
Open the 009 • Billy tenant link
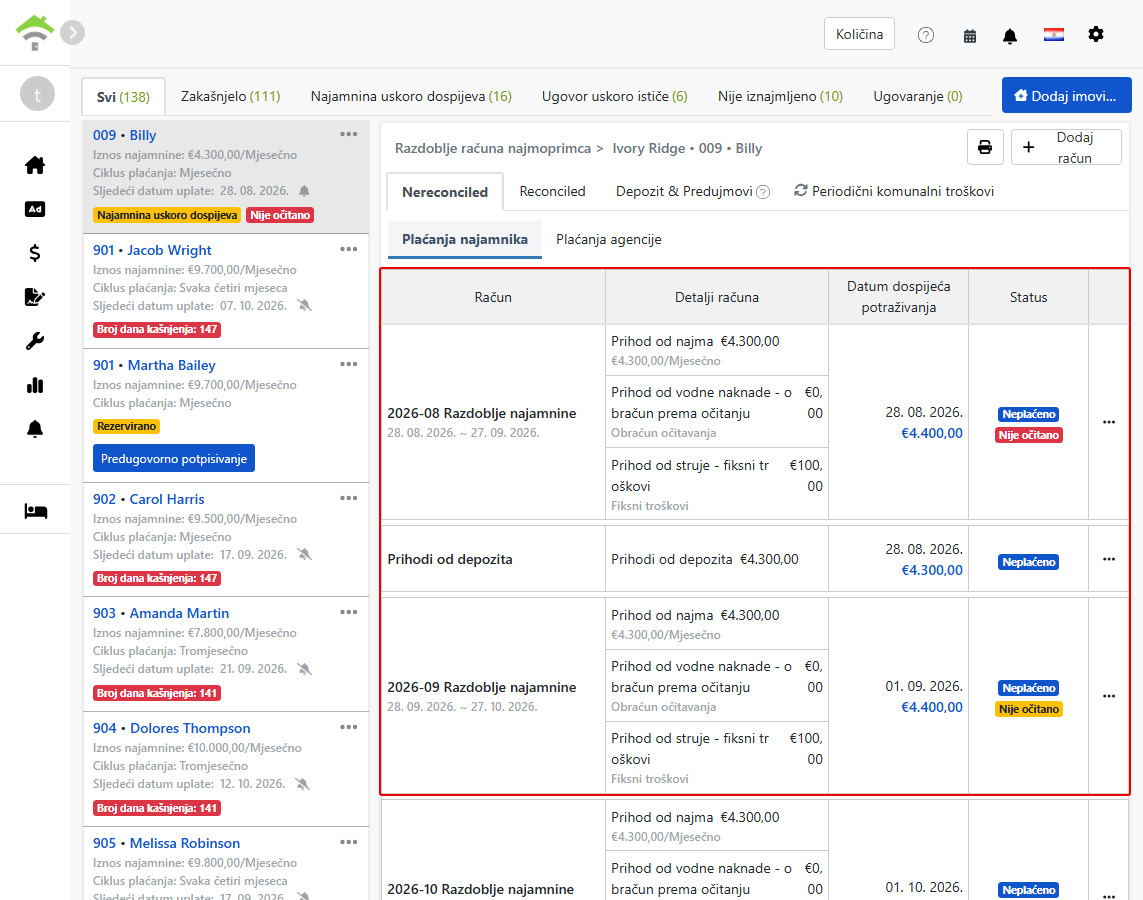click(x=125, y=135)
